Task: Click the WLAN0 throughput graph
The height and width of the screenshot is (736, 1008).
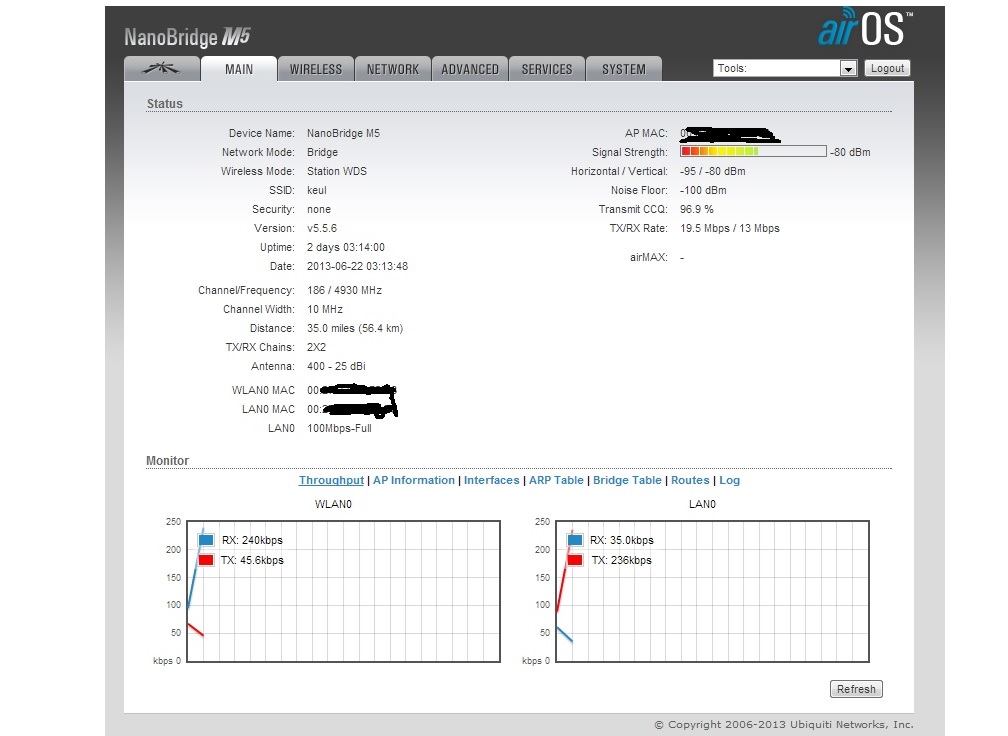Action: pos(343,591)
